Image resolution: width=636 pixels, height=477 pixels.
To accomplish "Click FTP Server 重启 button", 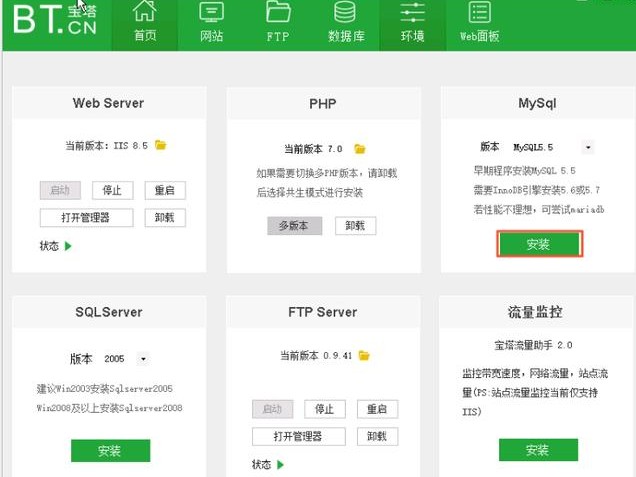I will (x=377, y=409).
